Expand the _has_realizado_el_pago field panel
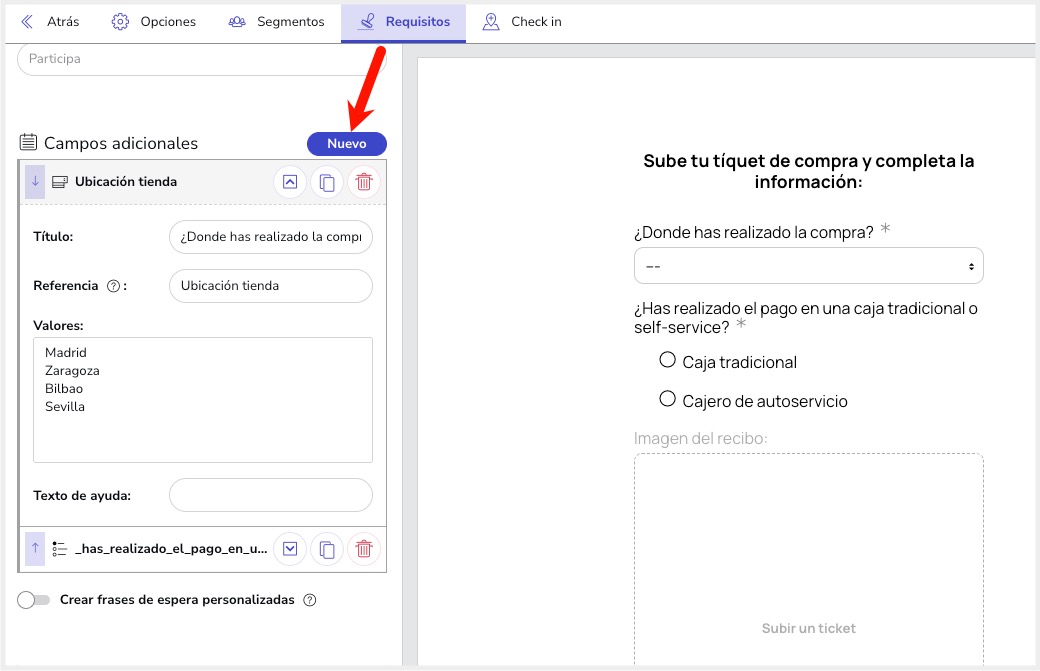Viewport: 1040px width, 671px height. pyautogui.click(x=289, y=549)
